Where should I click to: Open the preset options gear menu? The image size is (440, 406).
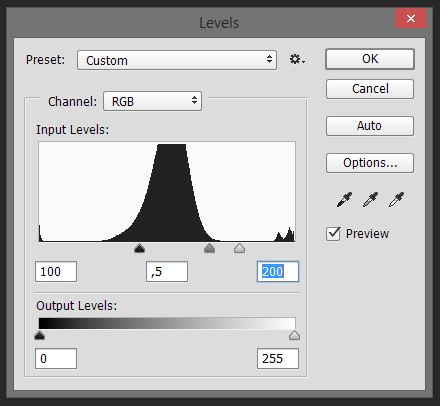[x=297, y=60]
